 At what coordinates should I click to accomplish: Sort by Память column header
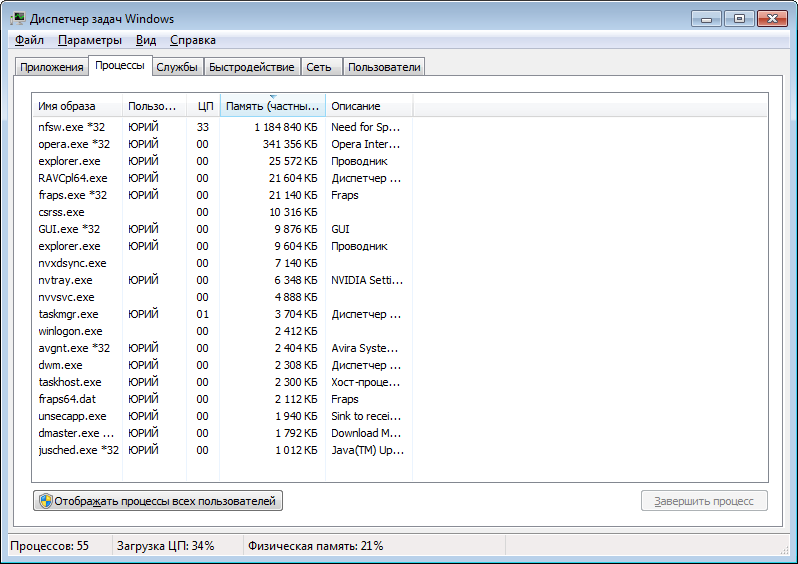(x=272, y=106)
